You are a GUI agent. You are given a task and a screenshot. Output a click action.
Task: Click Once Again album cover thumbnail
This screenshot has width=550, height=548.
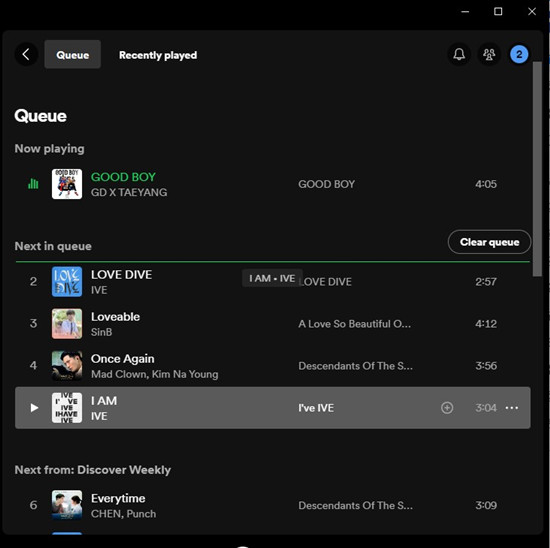pyautogui.click(x=67, y=366)
